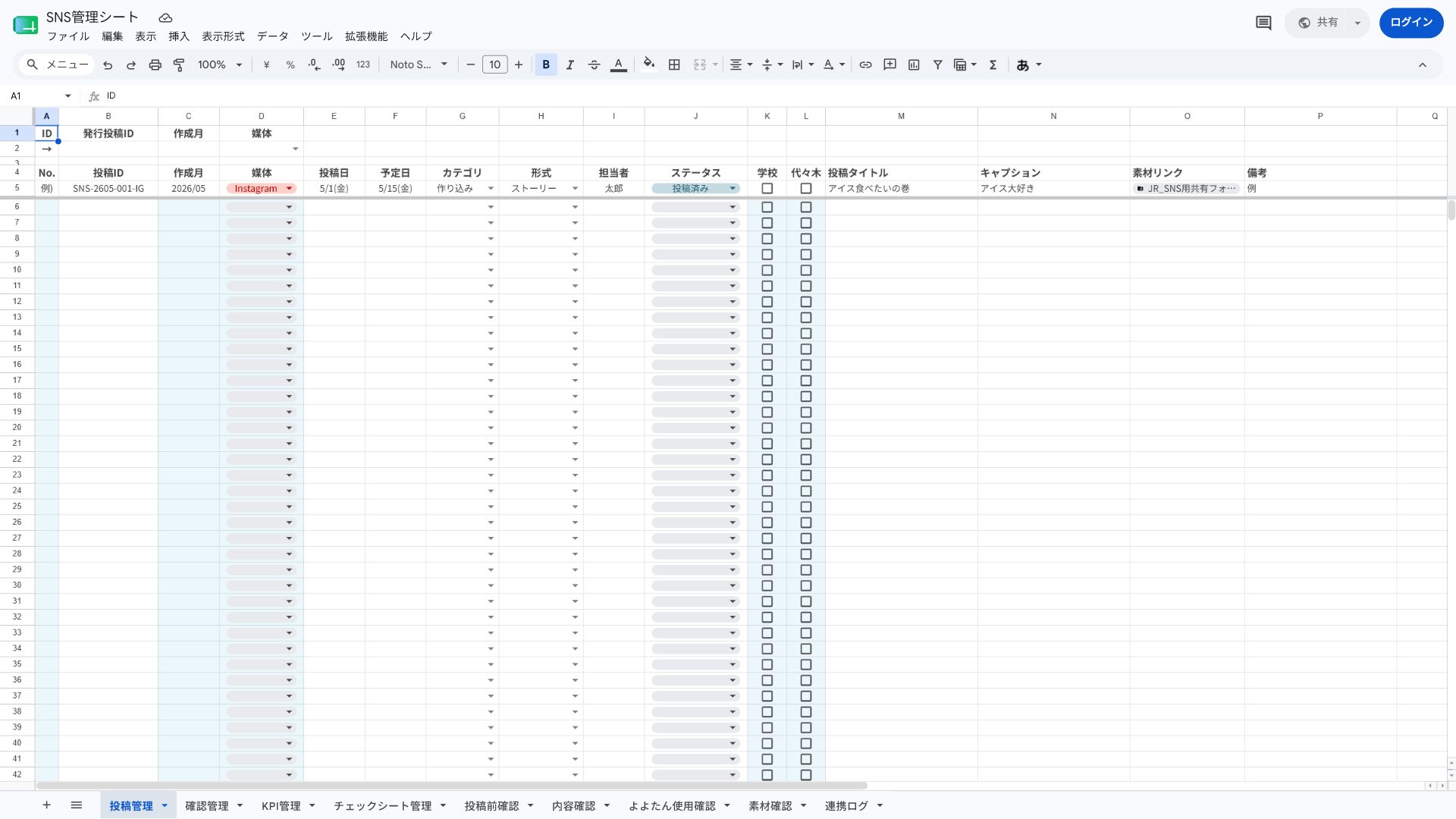Check the 代々木 checkbox in row 25
Image resolution: width=1456 pixels, height=819 pixels.
pos(806,507)
